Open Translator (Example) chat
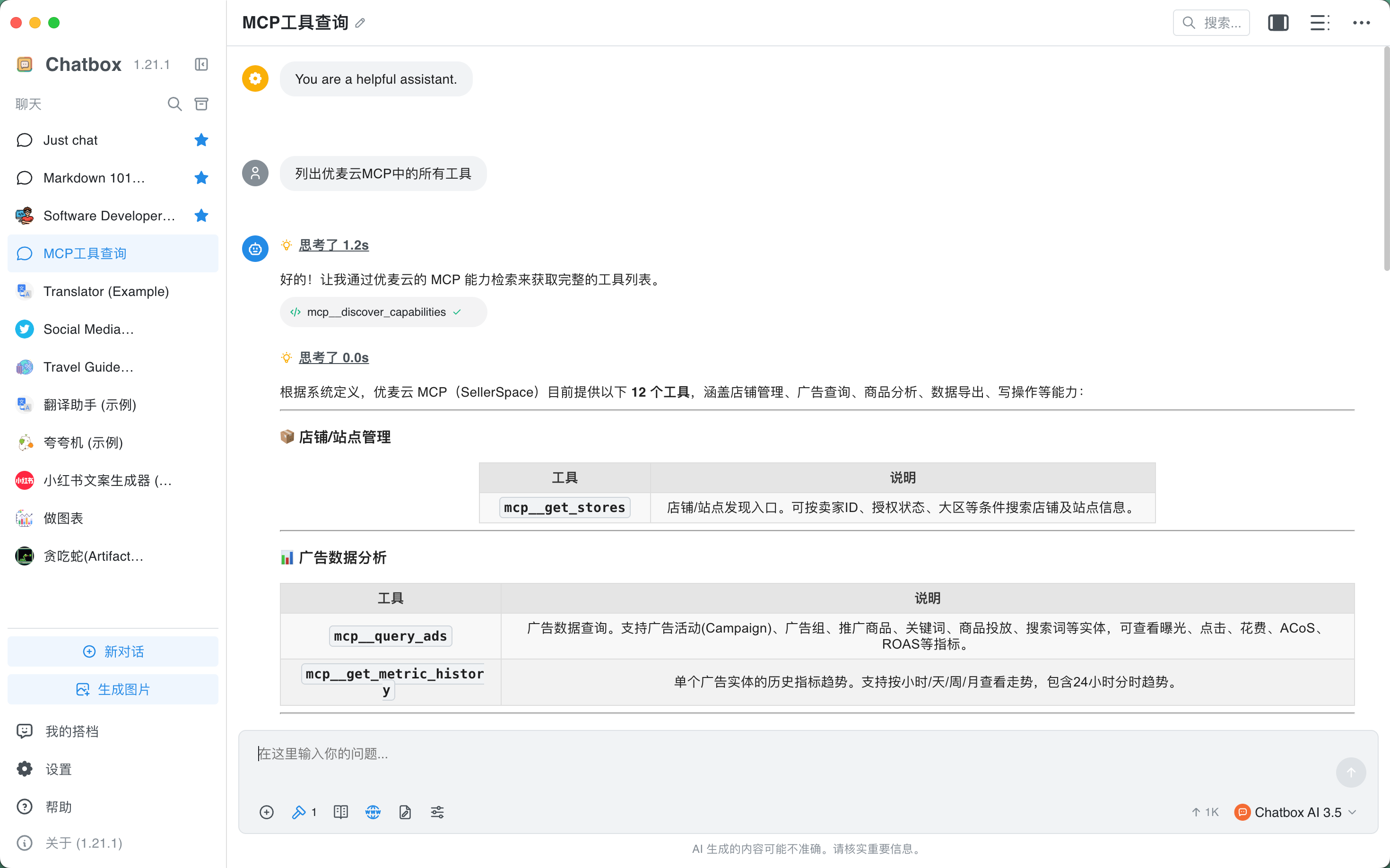This screenshot has height=868, width=1390. coord(113,292)
